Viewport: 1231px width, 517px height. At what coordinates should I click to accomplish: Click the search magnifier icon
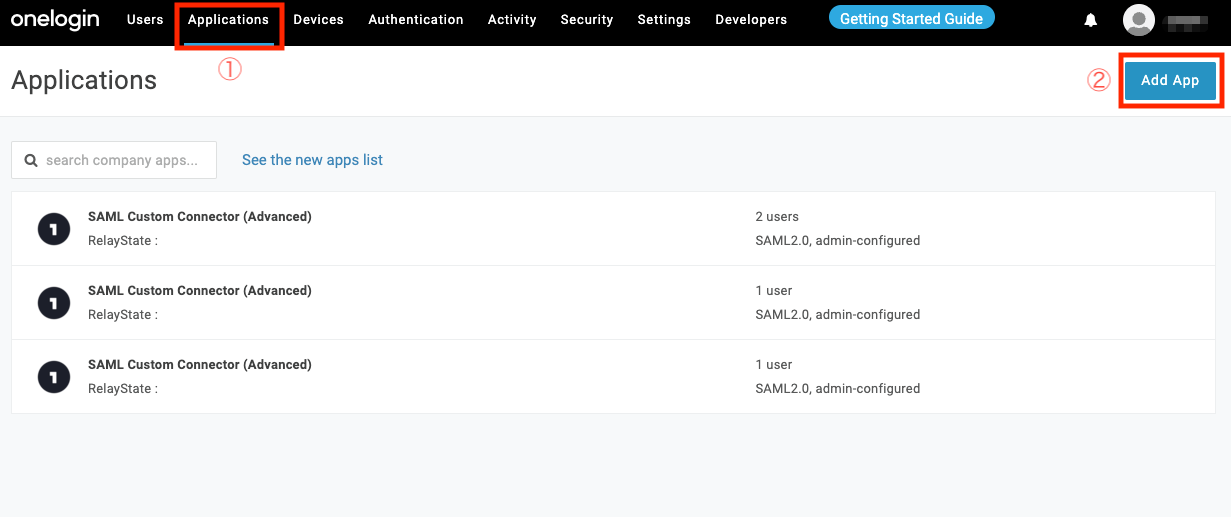[x=31, y=160]
